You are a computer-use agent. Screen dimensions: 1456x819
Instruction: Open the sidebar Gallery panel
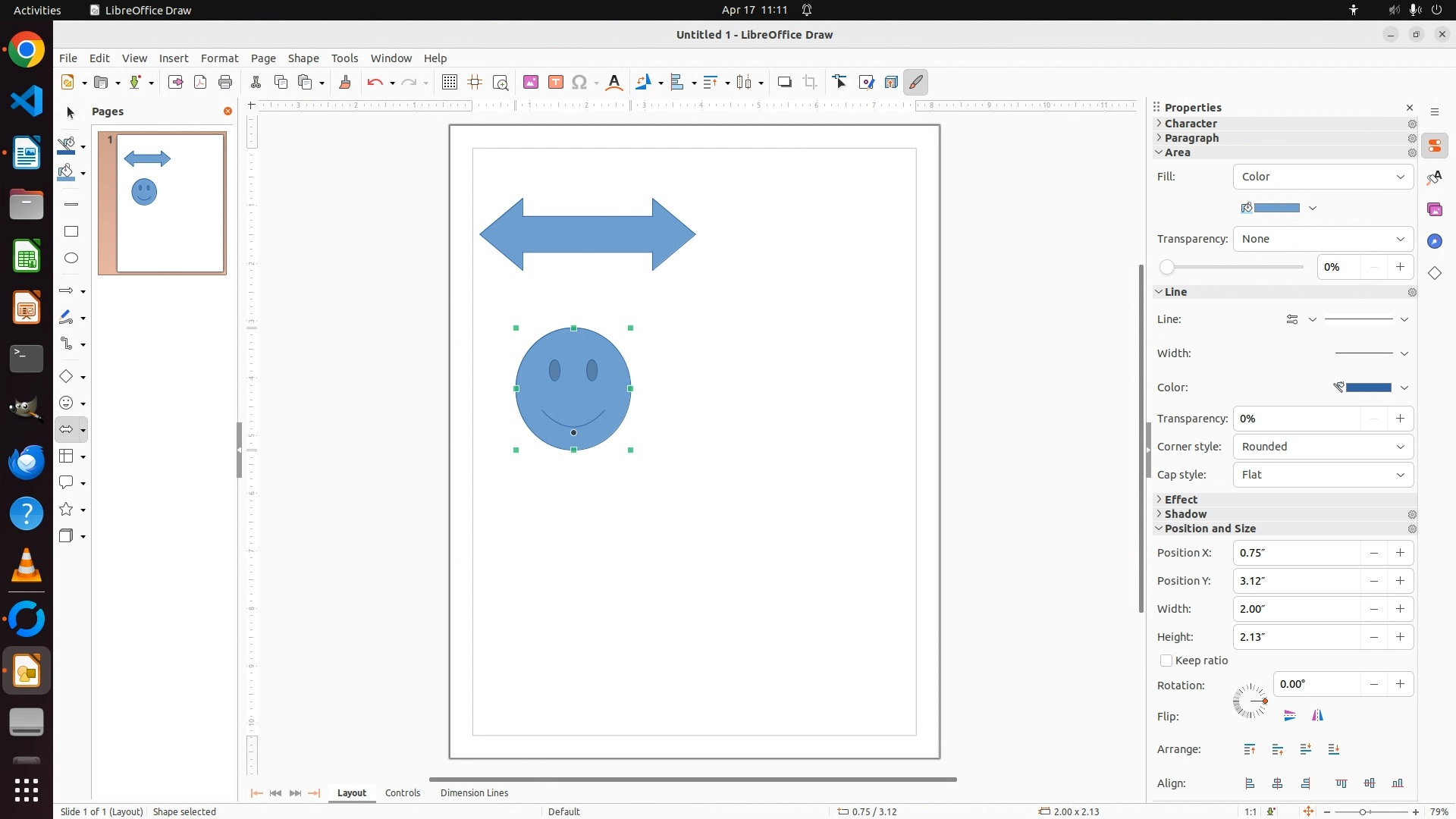(x=1435, y=209)
